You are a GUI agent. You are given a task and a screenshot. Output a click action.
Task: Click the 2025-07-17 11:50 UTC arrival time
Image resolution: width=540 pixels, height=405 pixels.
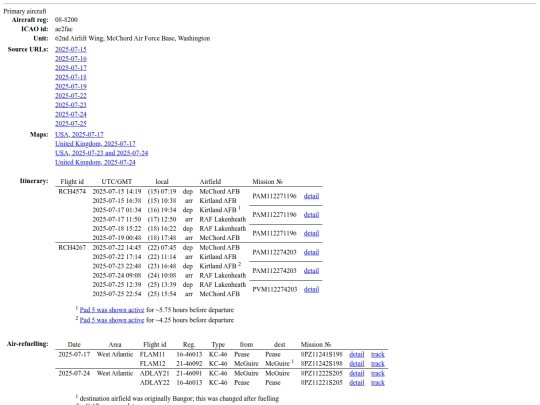point(117,219)
